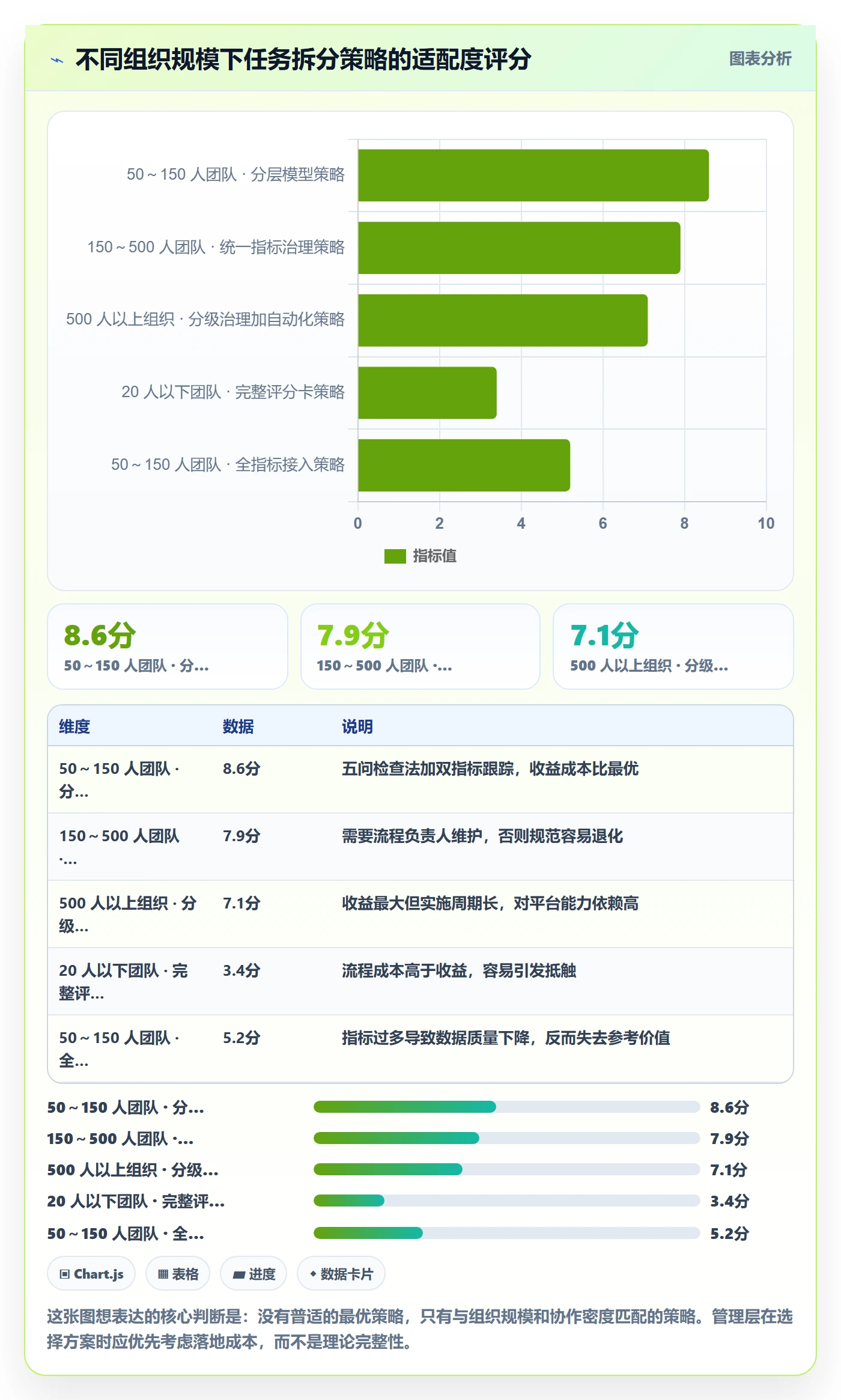
Task: Click the 3.4分 table cell
Action: pos(241,970)
